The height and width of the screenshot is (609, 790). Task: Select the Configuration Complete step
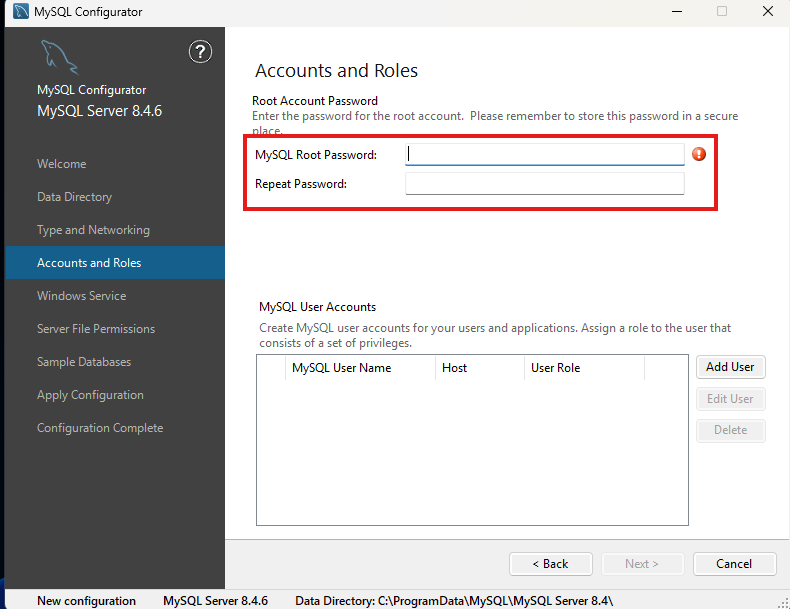pyautogui.click(x=100, y=428)
